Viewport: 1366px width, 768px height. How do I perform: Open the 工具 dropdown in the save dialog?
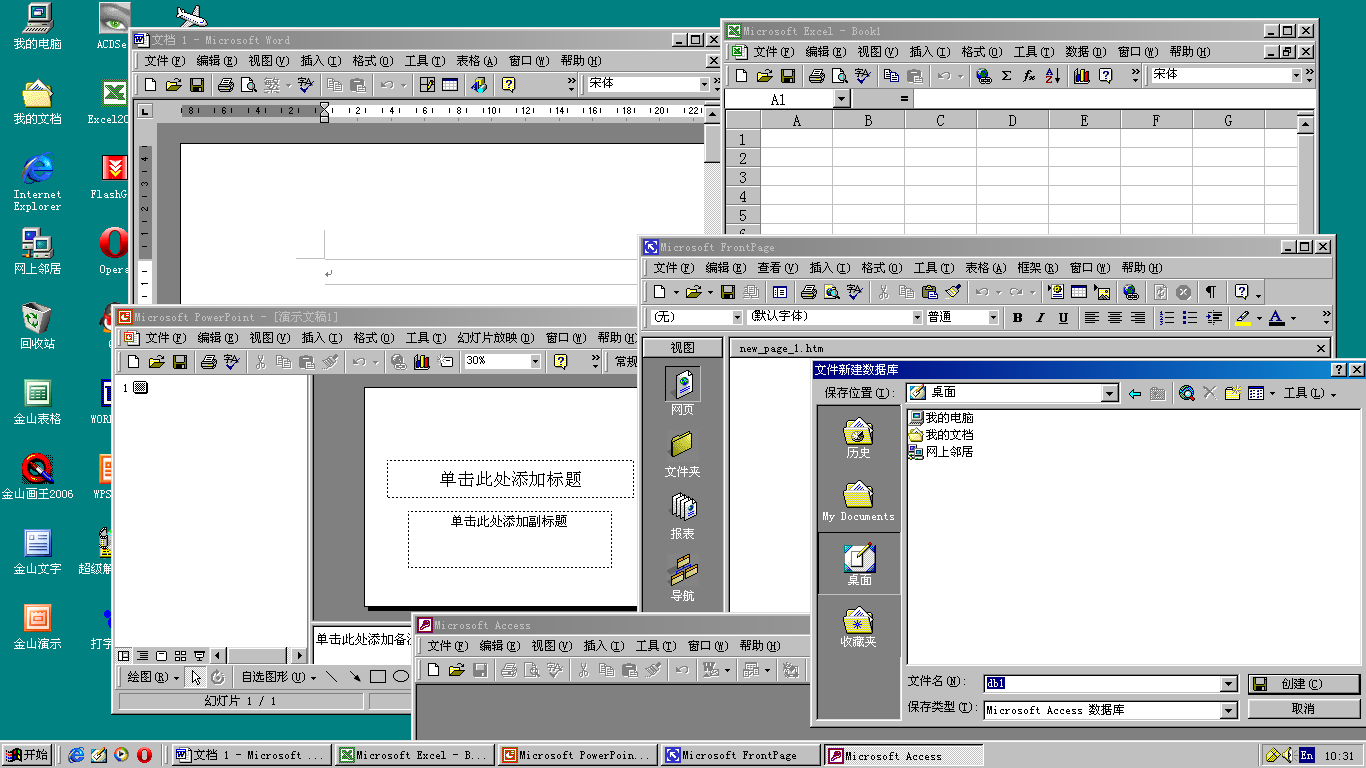coord(1310,393)
